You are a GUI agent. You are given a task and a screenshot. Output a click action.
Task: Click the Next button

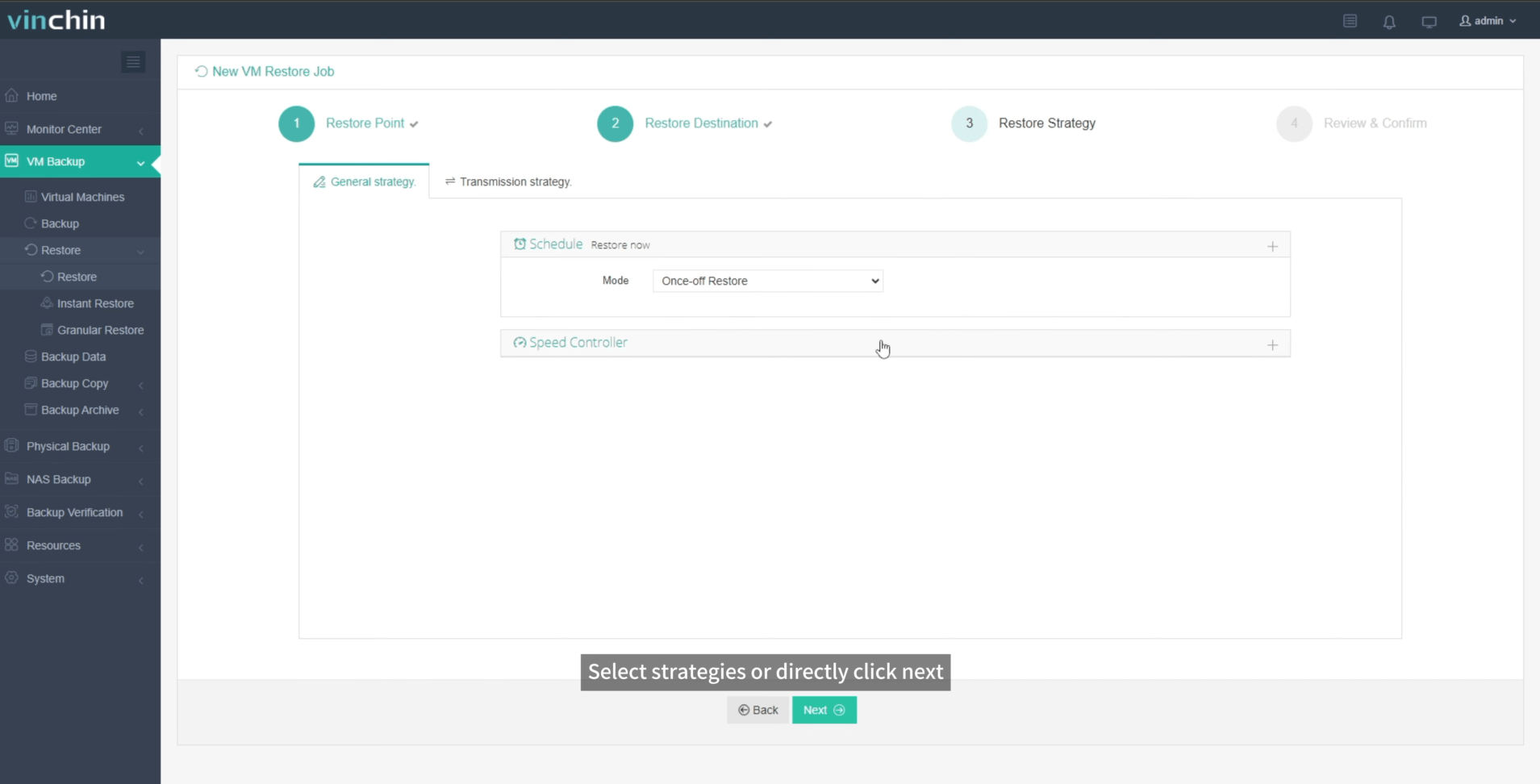pyautogui.click(x=824, y=710)
